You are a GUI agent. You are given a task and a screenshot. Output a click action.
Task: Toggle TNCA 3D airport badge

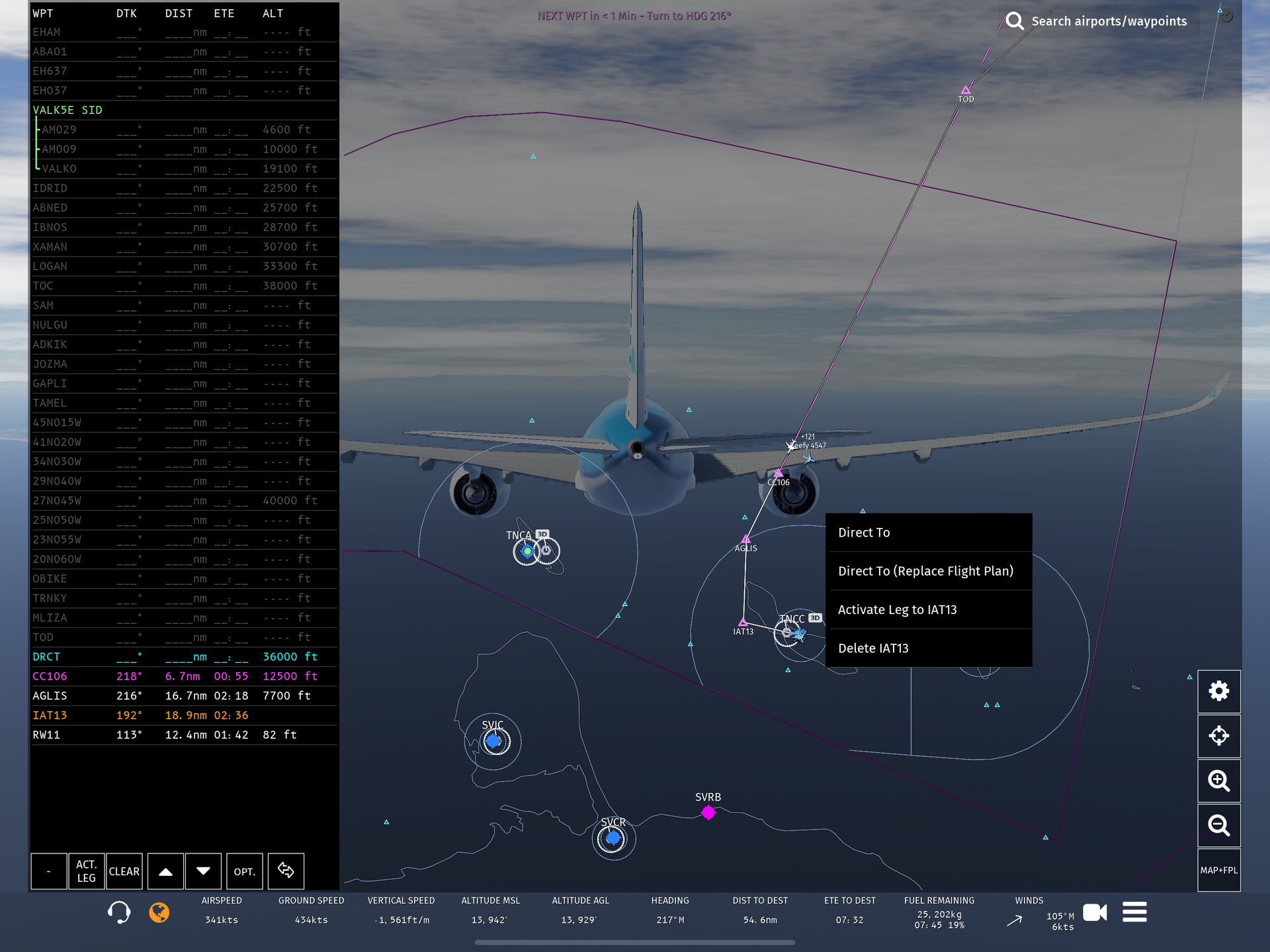click(542, 534)
